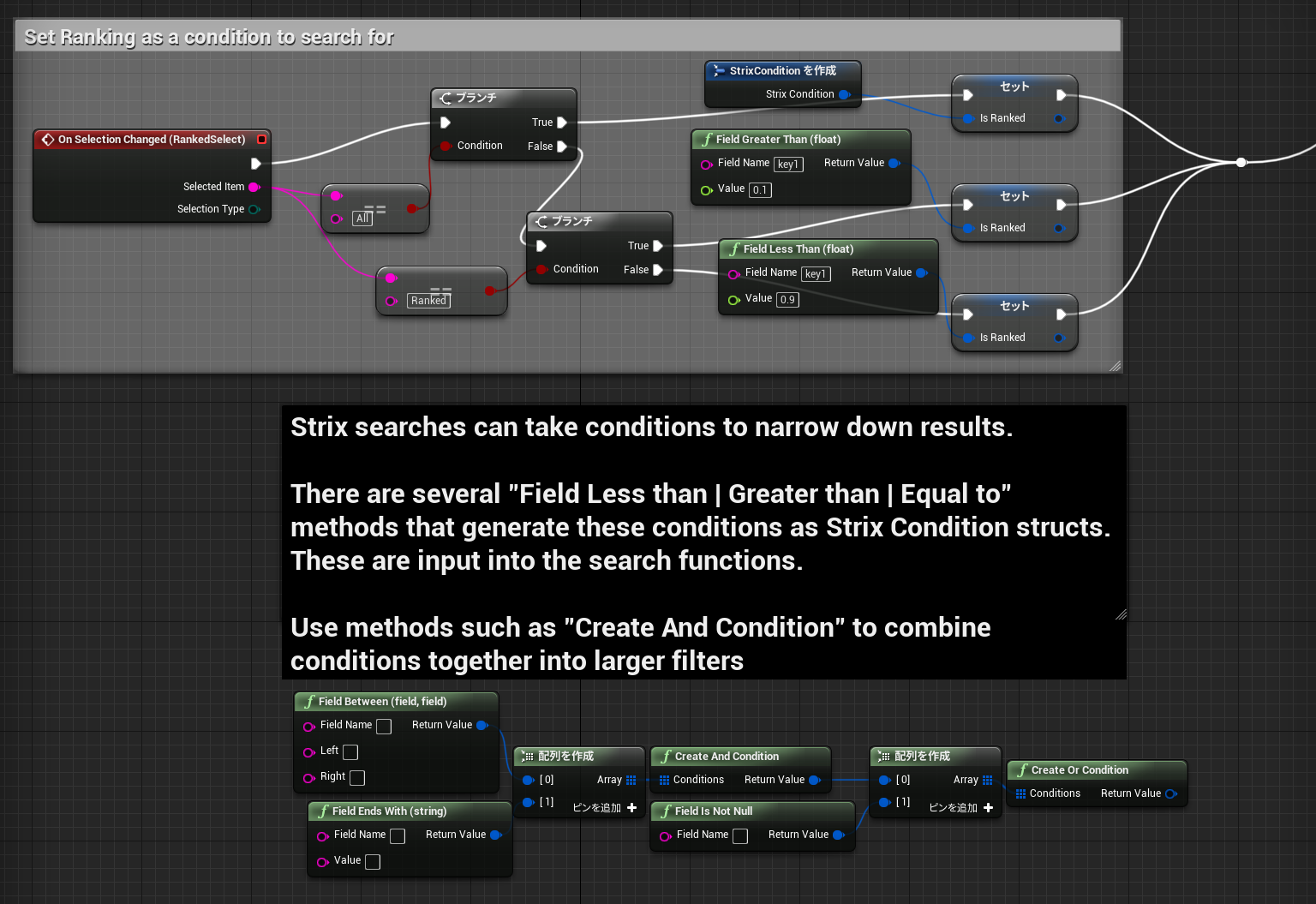Viewport: 1316px width, 904px height.
Task: Click the Condition pin on lower Branch node
Action: [x=541, y=269]
